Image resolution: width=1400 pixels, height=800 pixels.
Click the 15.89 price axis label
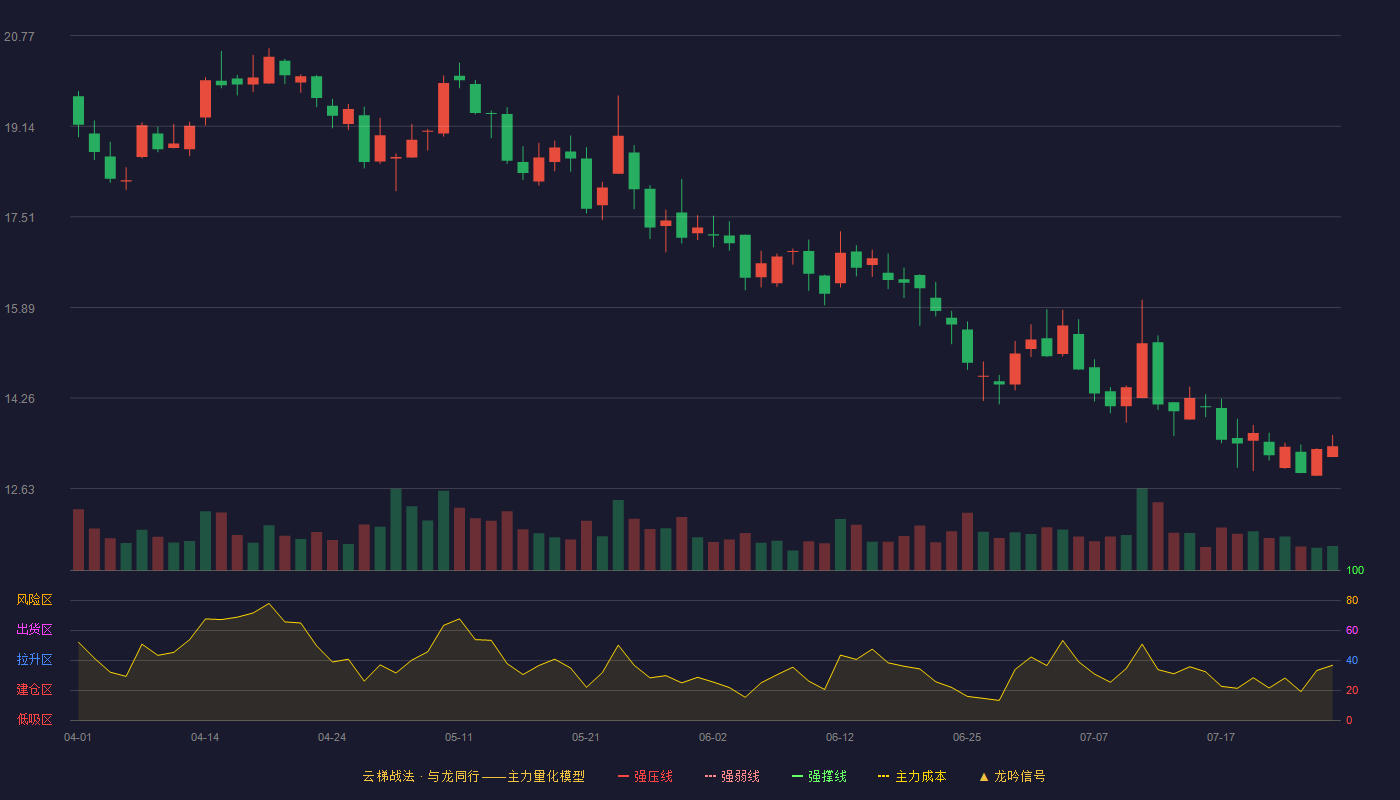pos(19,309)
